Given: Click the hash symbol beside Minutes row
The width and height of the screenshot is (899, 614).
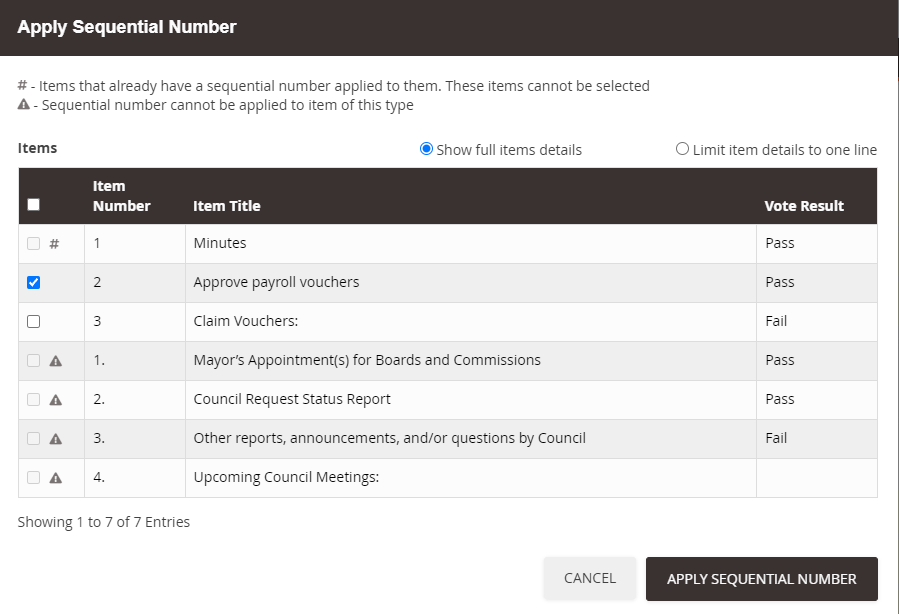Looking at the screenshot, I should [54, 244].
